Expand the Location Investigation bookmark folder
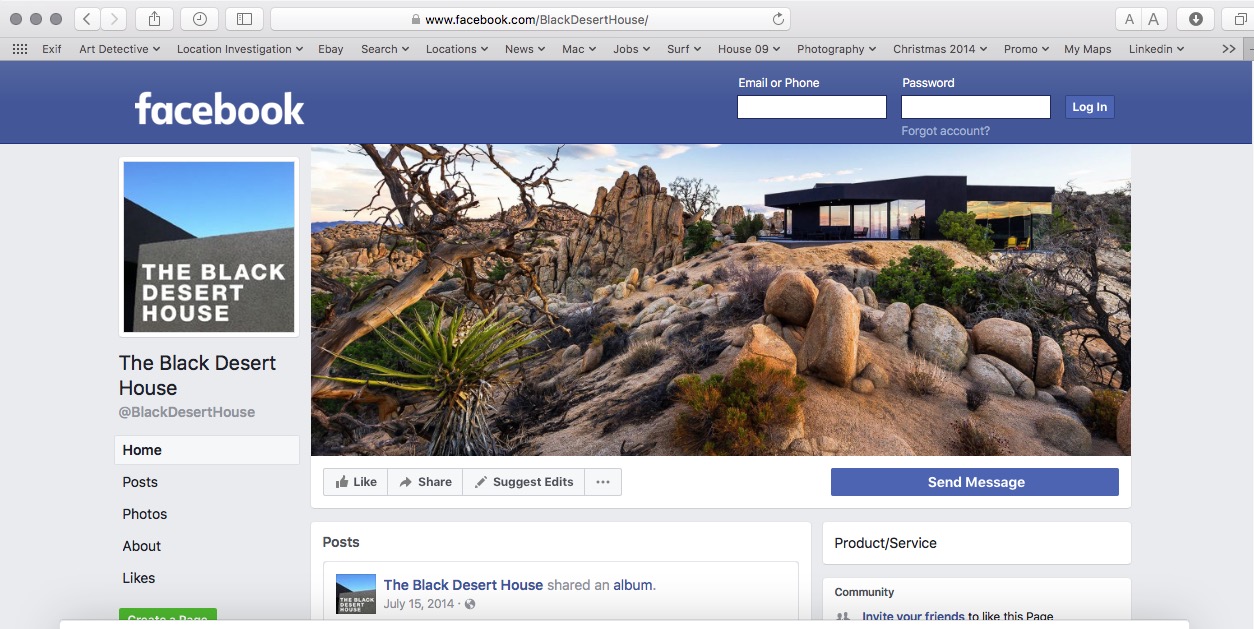The width and height of the screenshot is (1254, 629). [240, 49]
